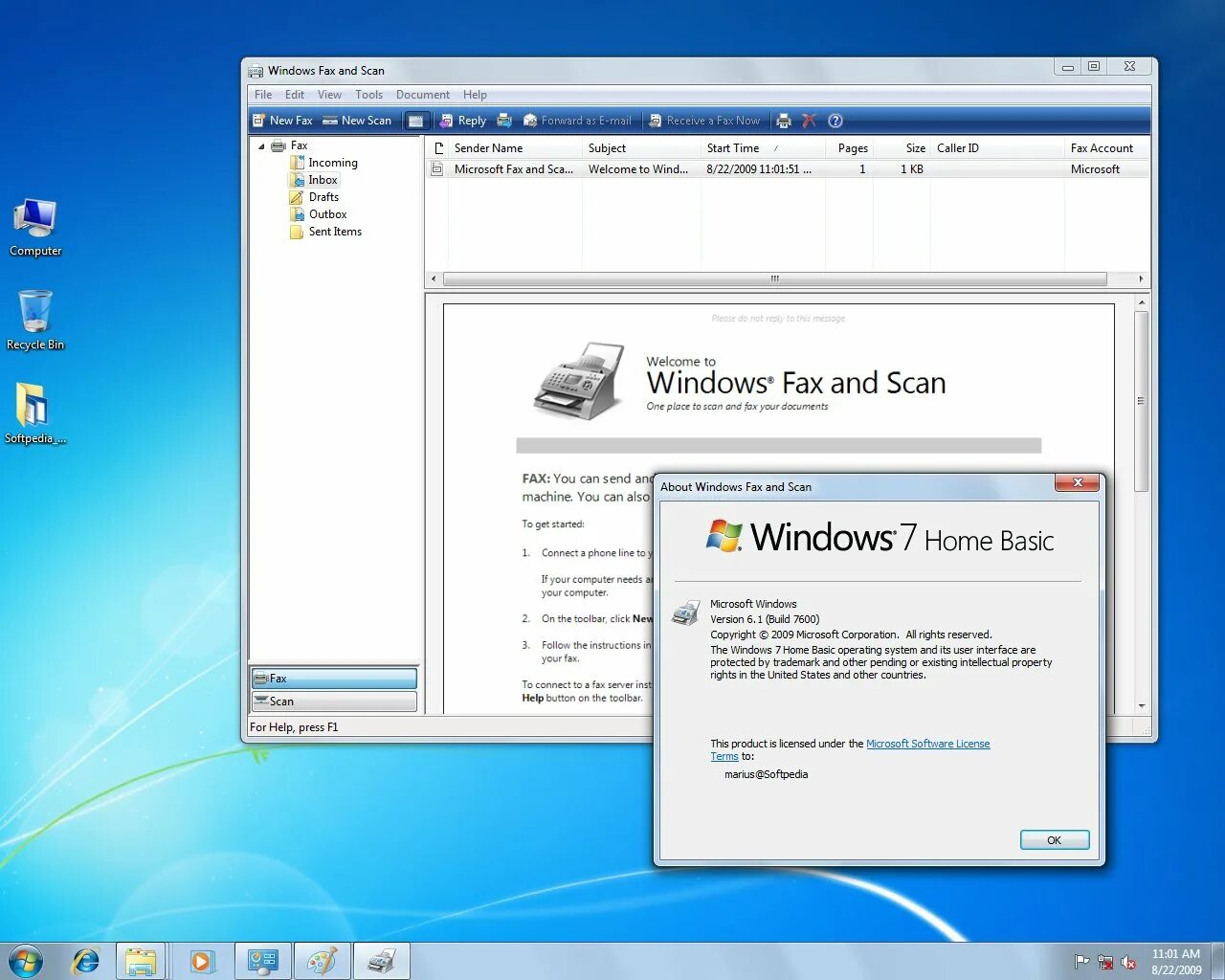Screen dimensions: 1225x980
Task: Open the Softpedia desktop folder icon
Action: 34,414
